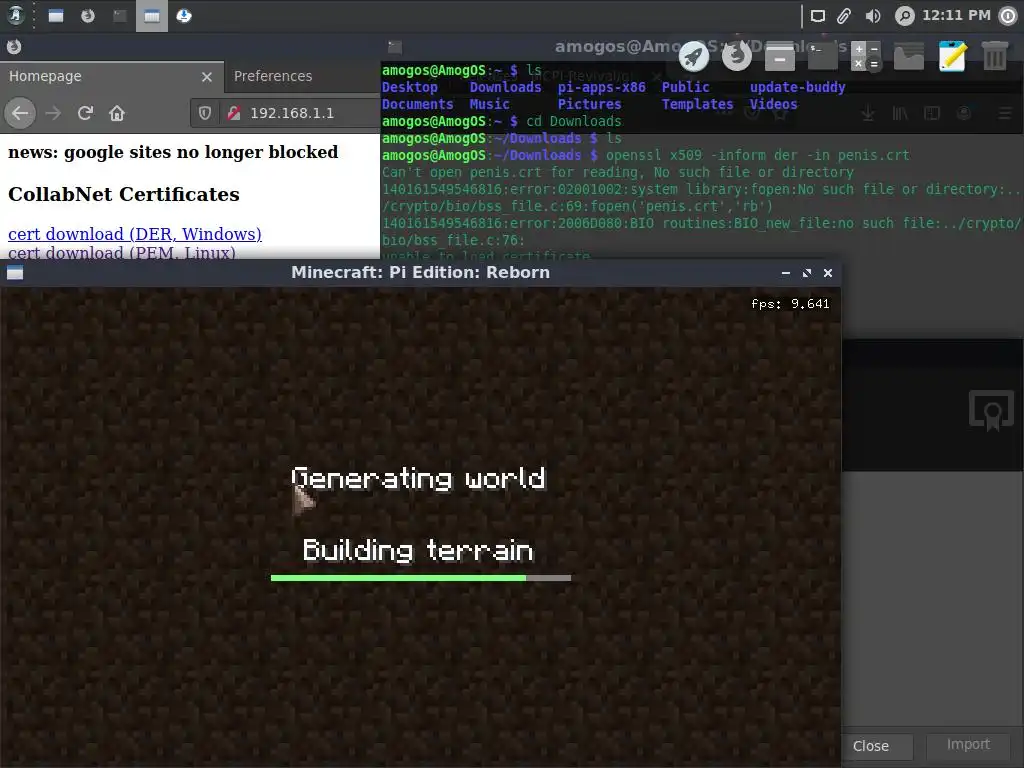The image size is (1024, 768).
Task: Open the clipboard paperclip tray icon
Action: click(844, 16)
